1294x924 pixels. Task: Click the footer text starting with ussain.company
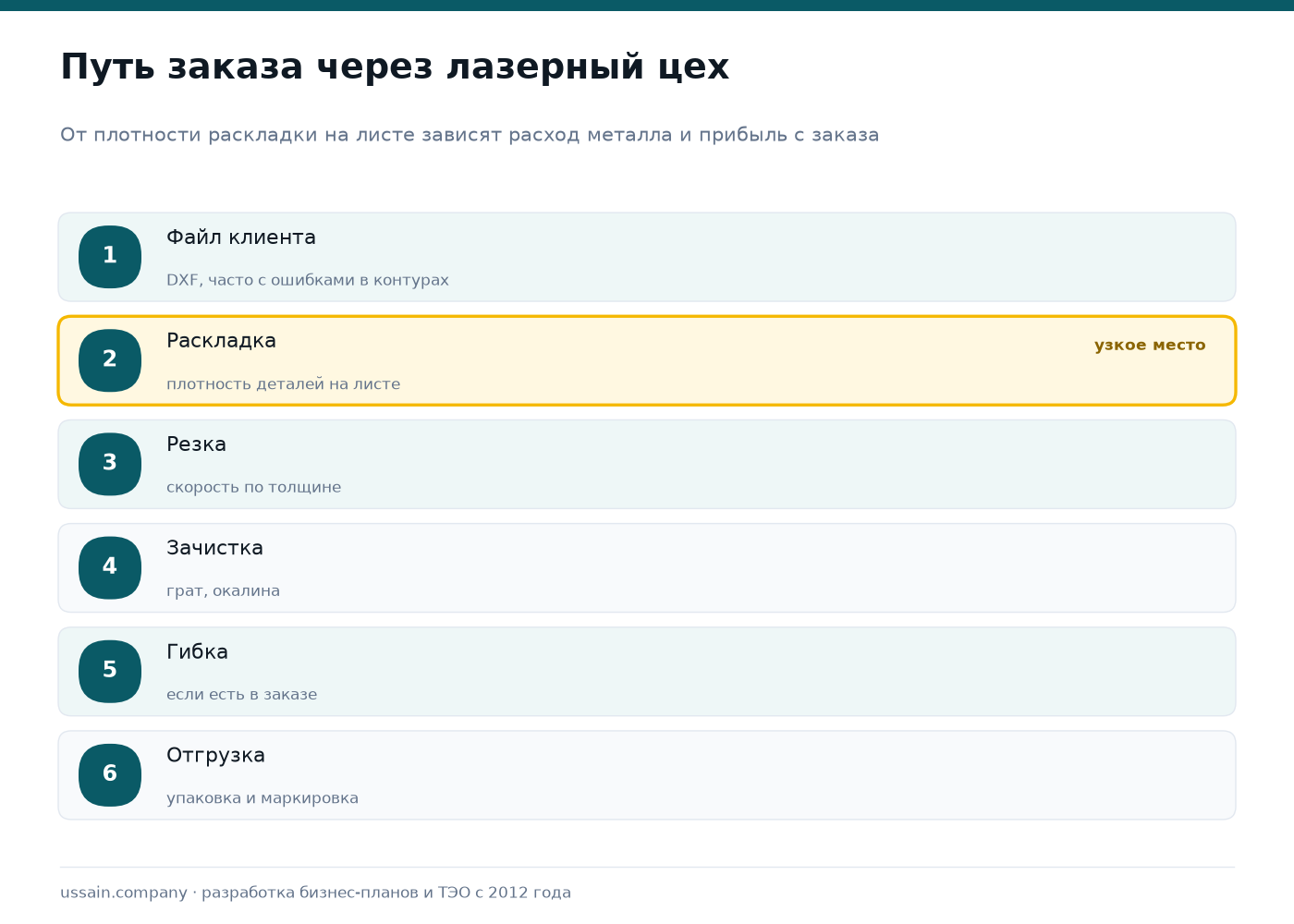316,893
